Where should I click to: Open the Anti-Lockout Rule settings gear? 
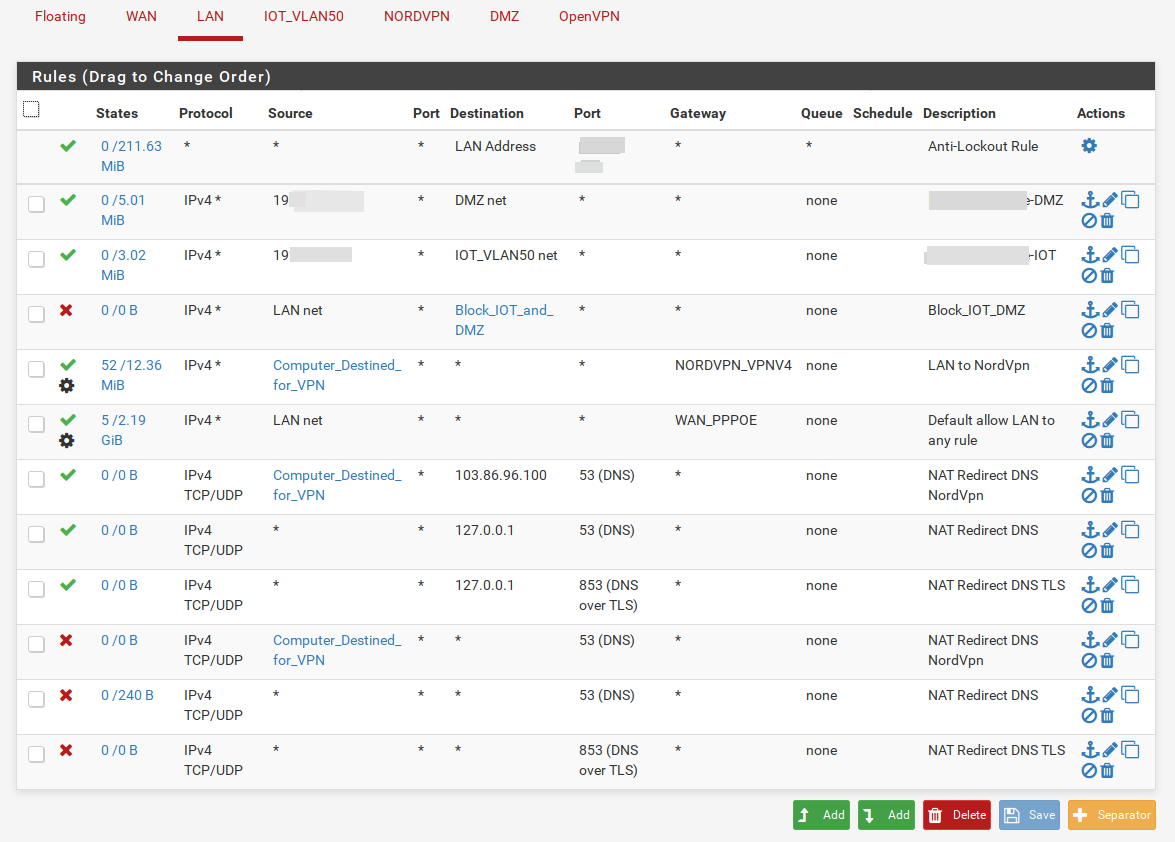tap(1089, 146)
